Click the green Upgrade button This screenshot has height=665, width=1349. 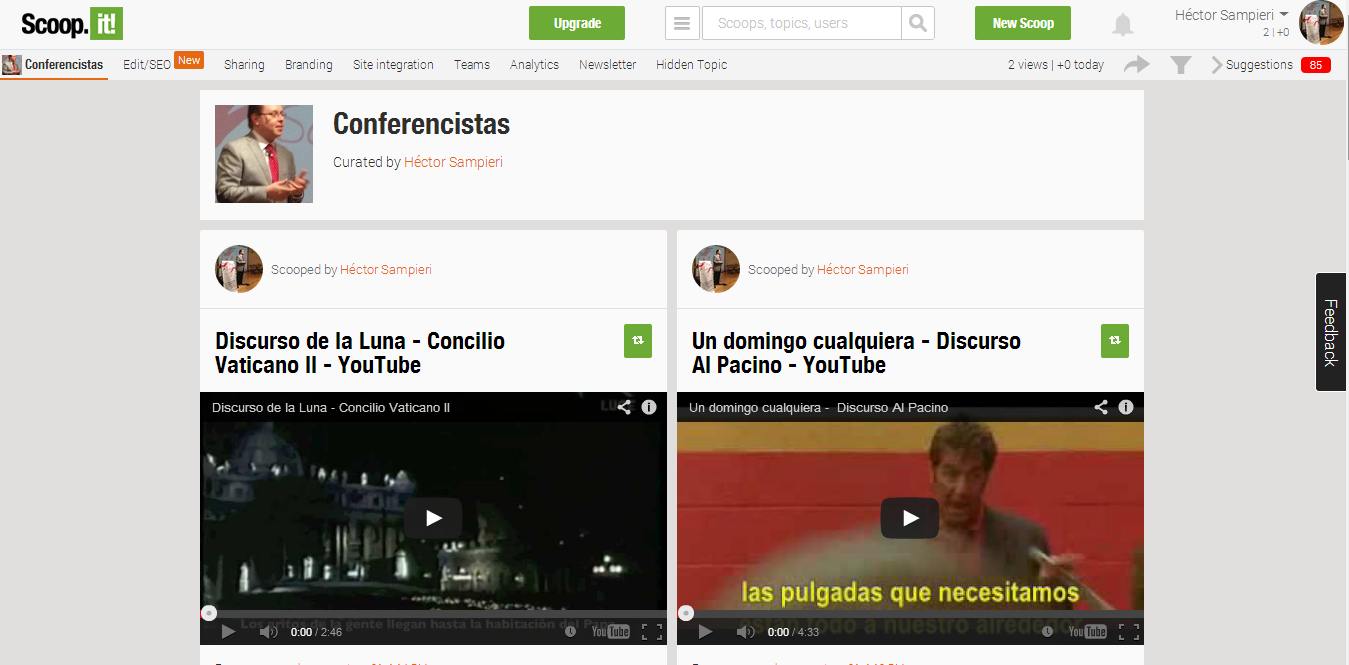(577, 23)
